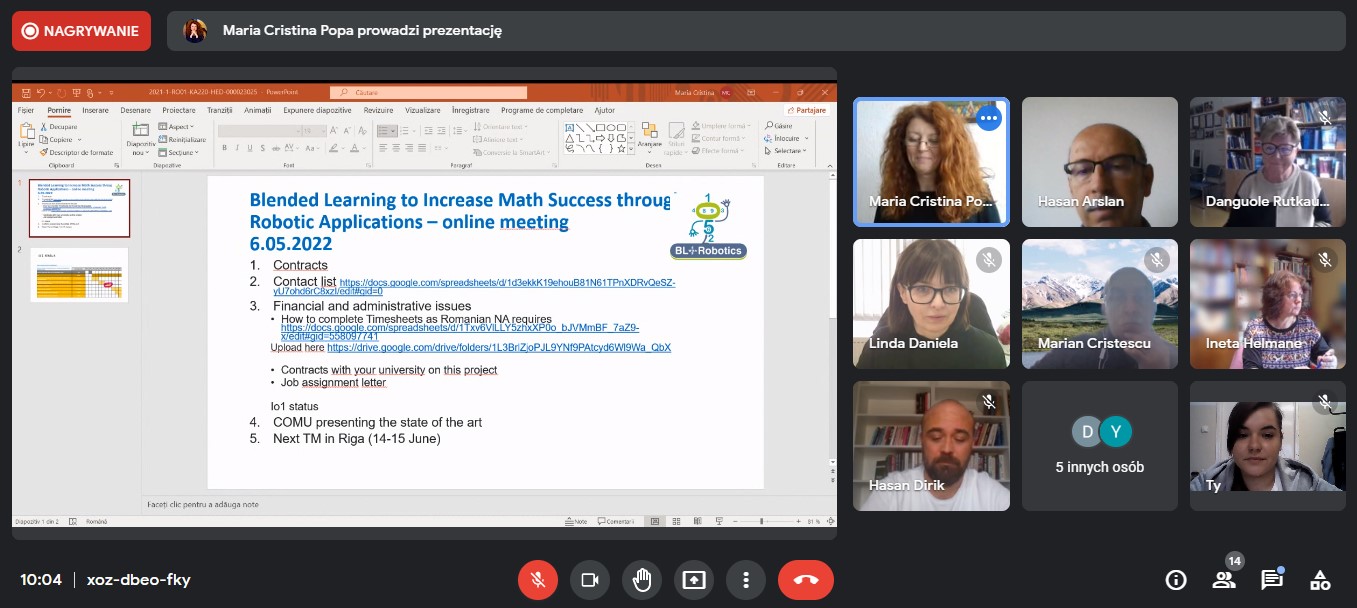Expand the Aspect layout dropdown

click(x=176, y=127)
